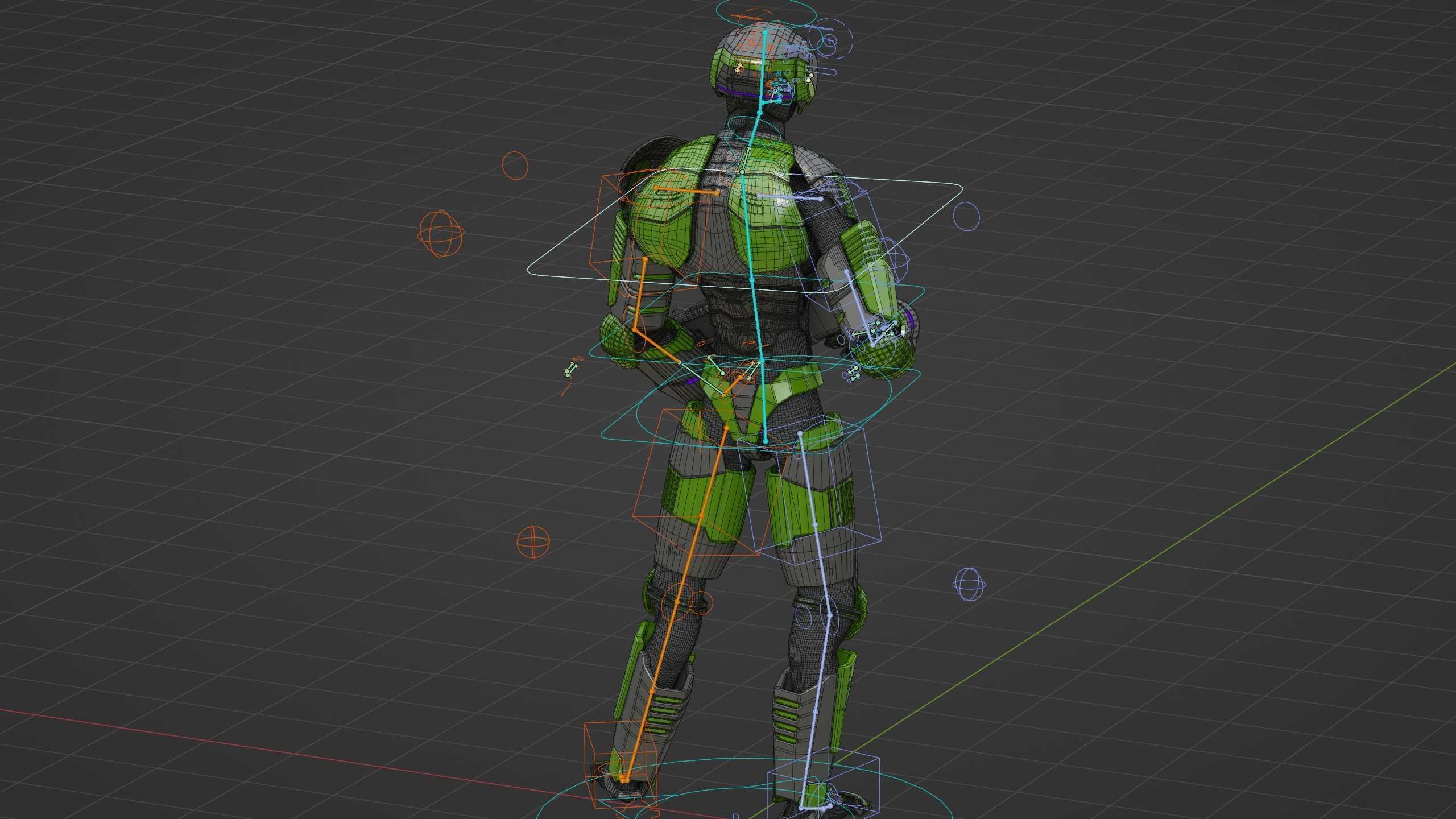
Task: Select the orange shoulder bone
Action: [686, 191]
